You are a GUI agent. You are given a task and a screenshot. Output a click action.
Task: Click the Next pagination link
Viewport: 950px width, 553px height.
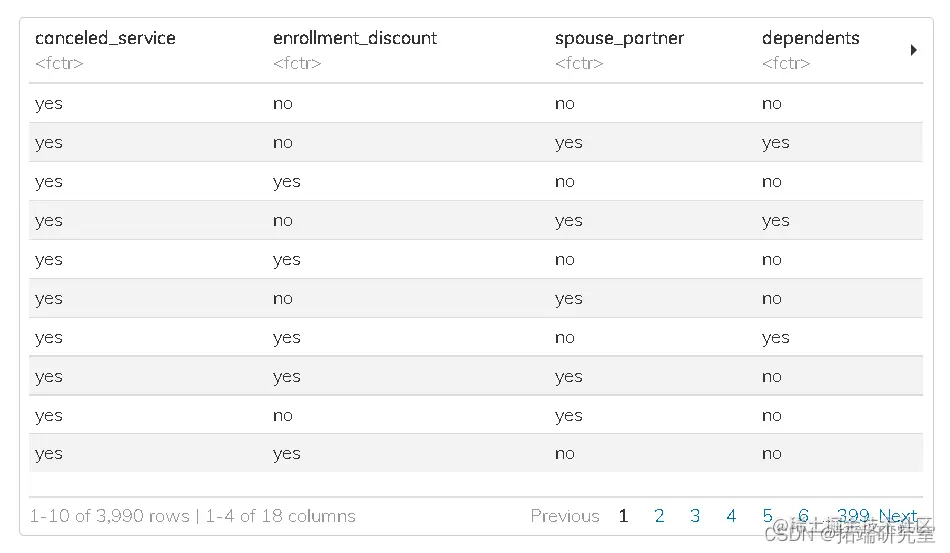point(898,516)
